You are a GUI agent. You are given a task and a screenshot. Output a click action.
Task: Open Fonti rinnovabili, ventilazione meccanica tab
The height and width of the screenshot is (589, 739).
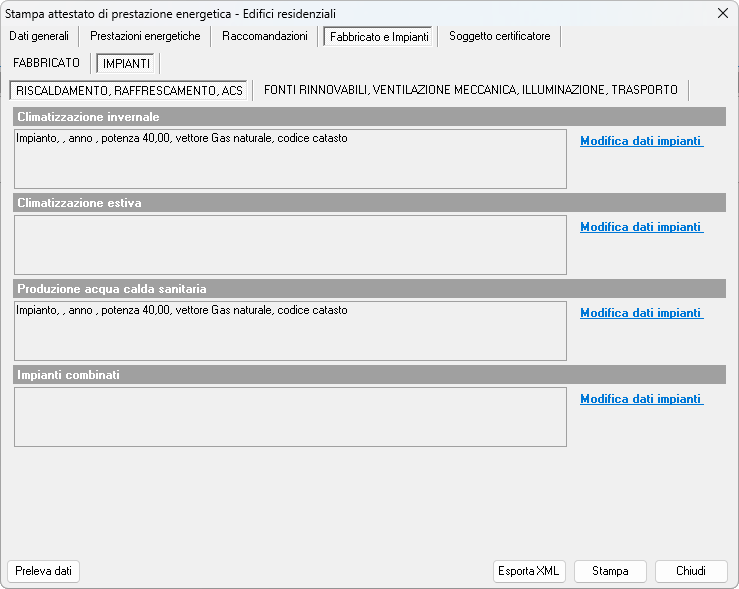pos(470,90)
